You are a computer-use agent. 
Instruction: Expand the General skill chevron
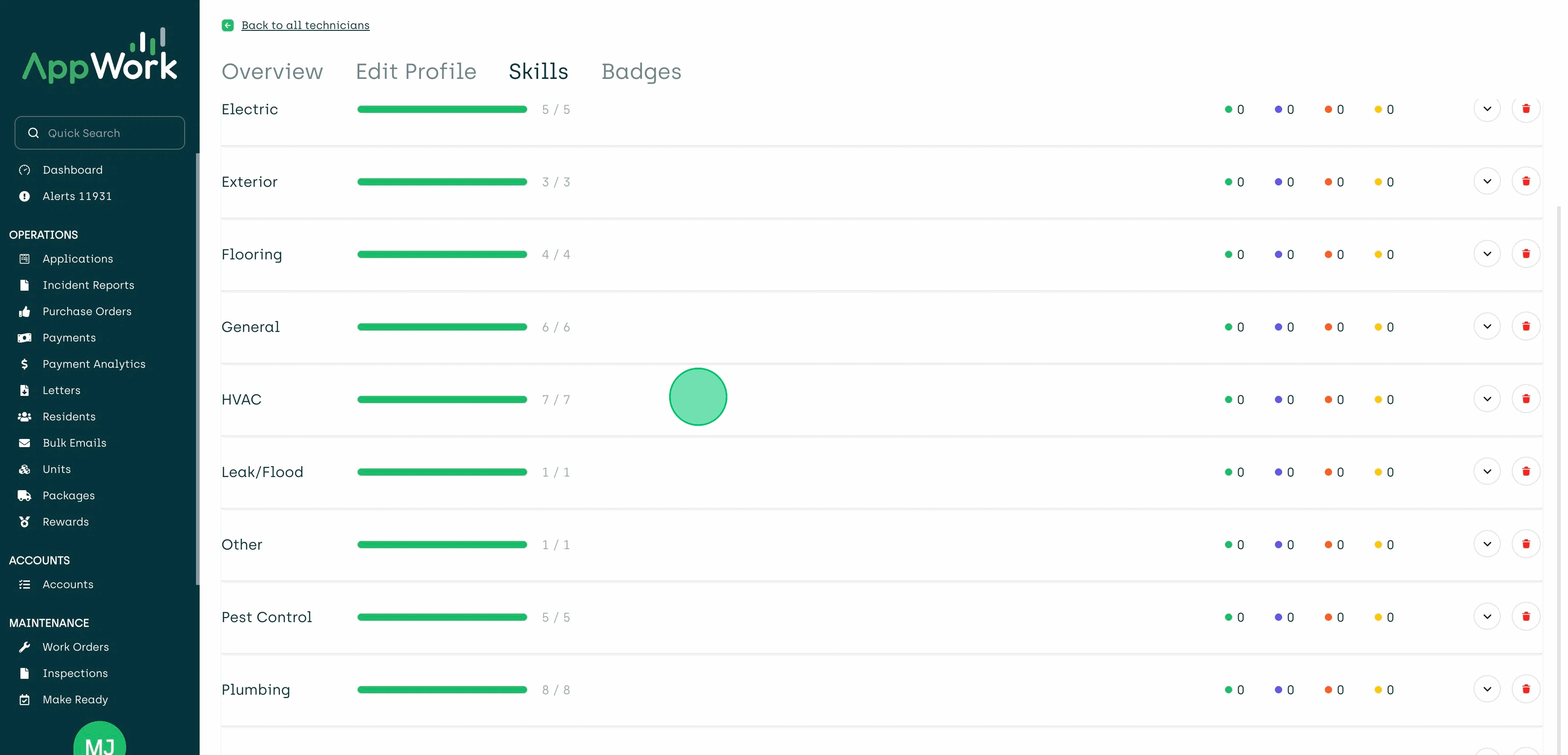(1487, 326)
